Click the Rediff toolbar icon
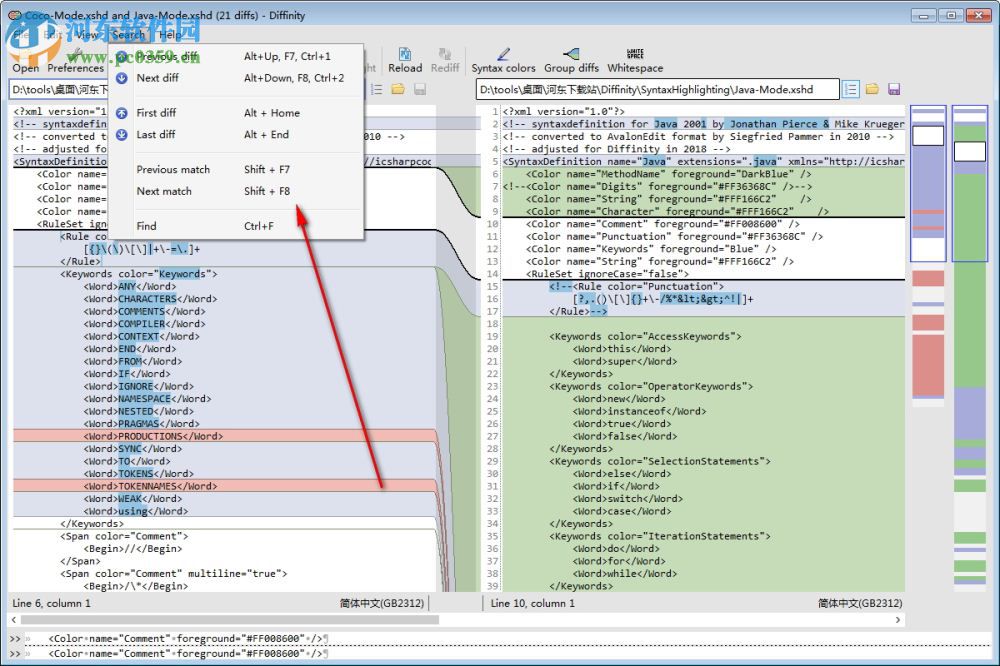1000x666 pixels. click(445, 59)
